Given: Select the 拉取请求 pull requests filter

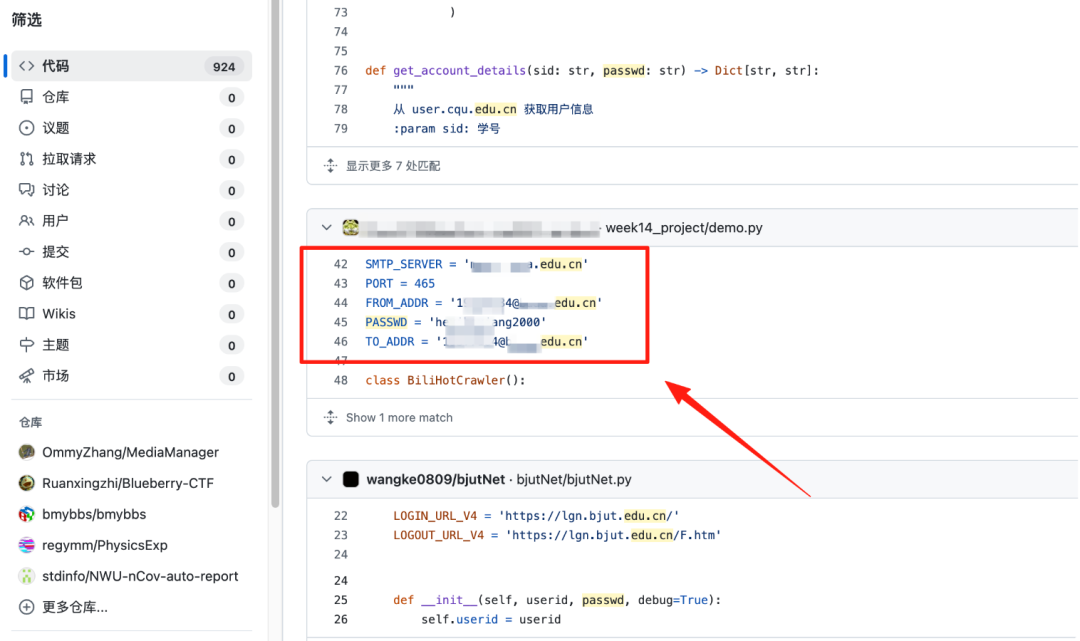Looking at the screenshot, I should (131, 159).
